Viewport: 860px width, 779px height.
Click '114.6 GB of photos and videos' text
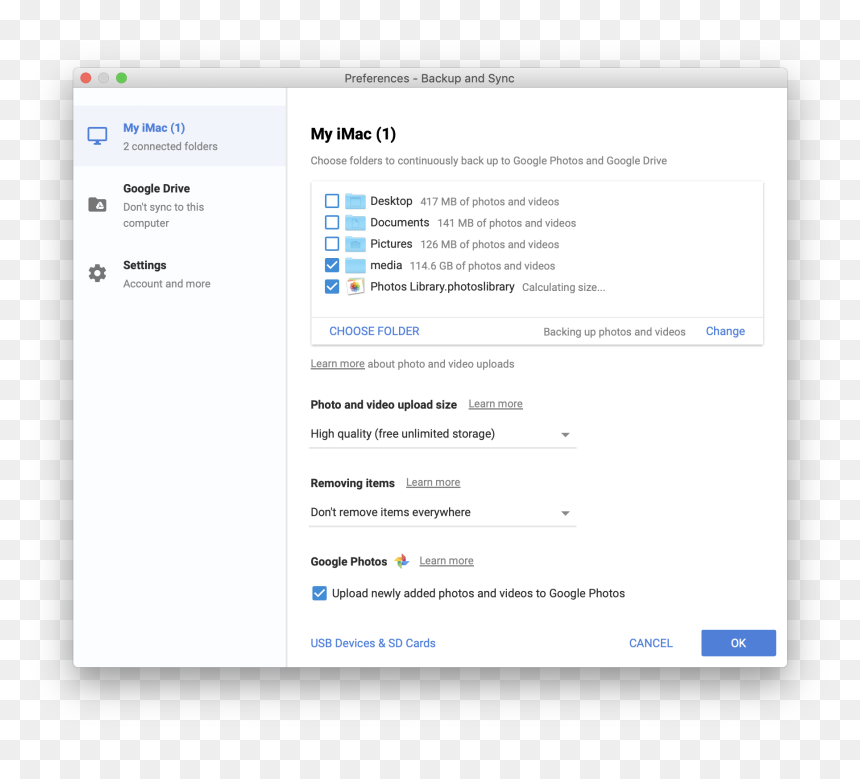[x=483, y=266]
